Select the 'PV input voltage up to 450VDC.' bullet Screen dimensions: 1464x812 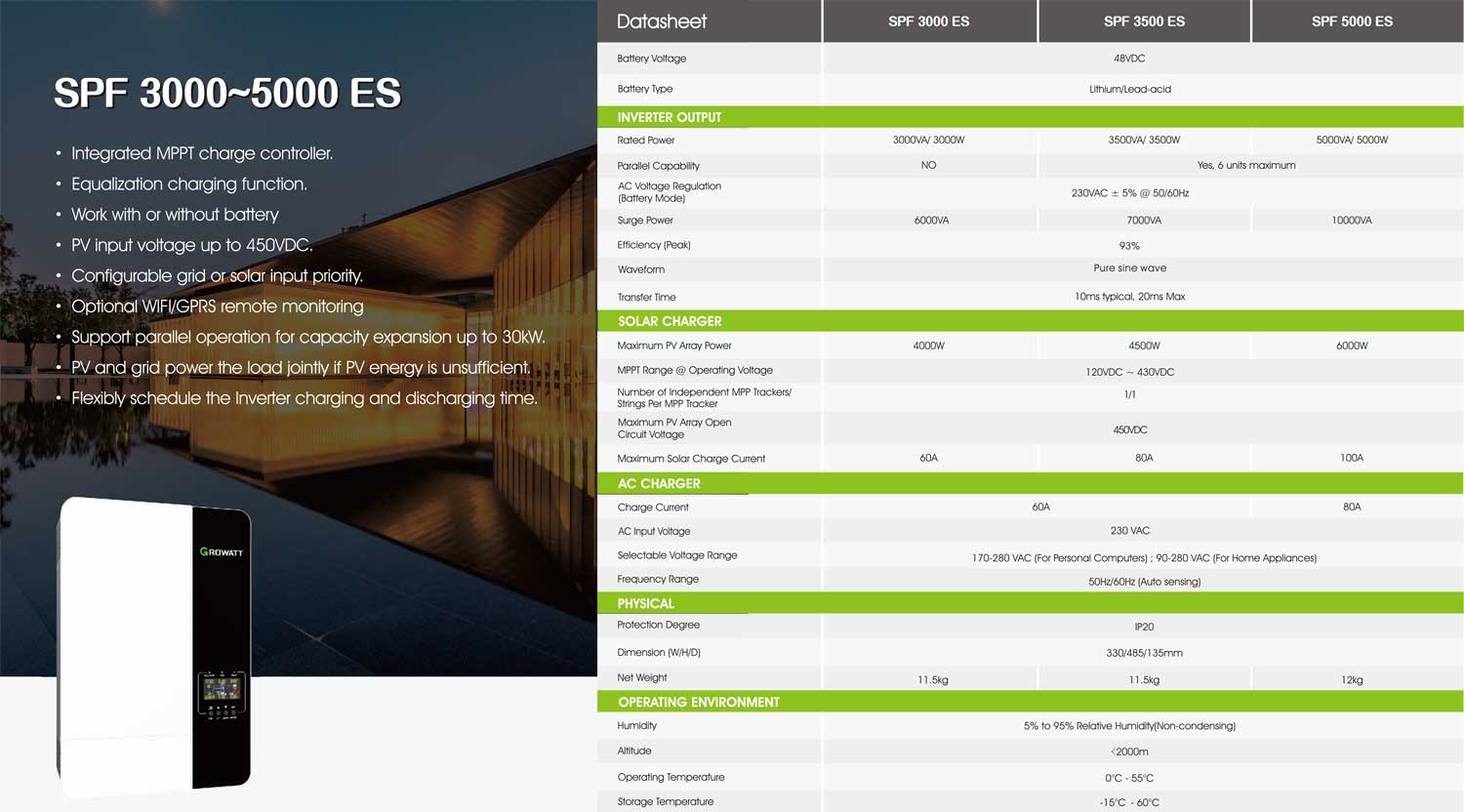coord(191,246)
